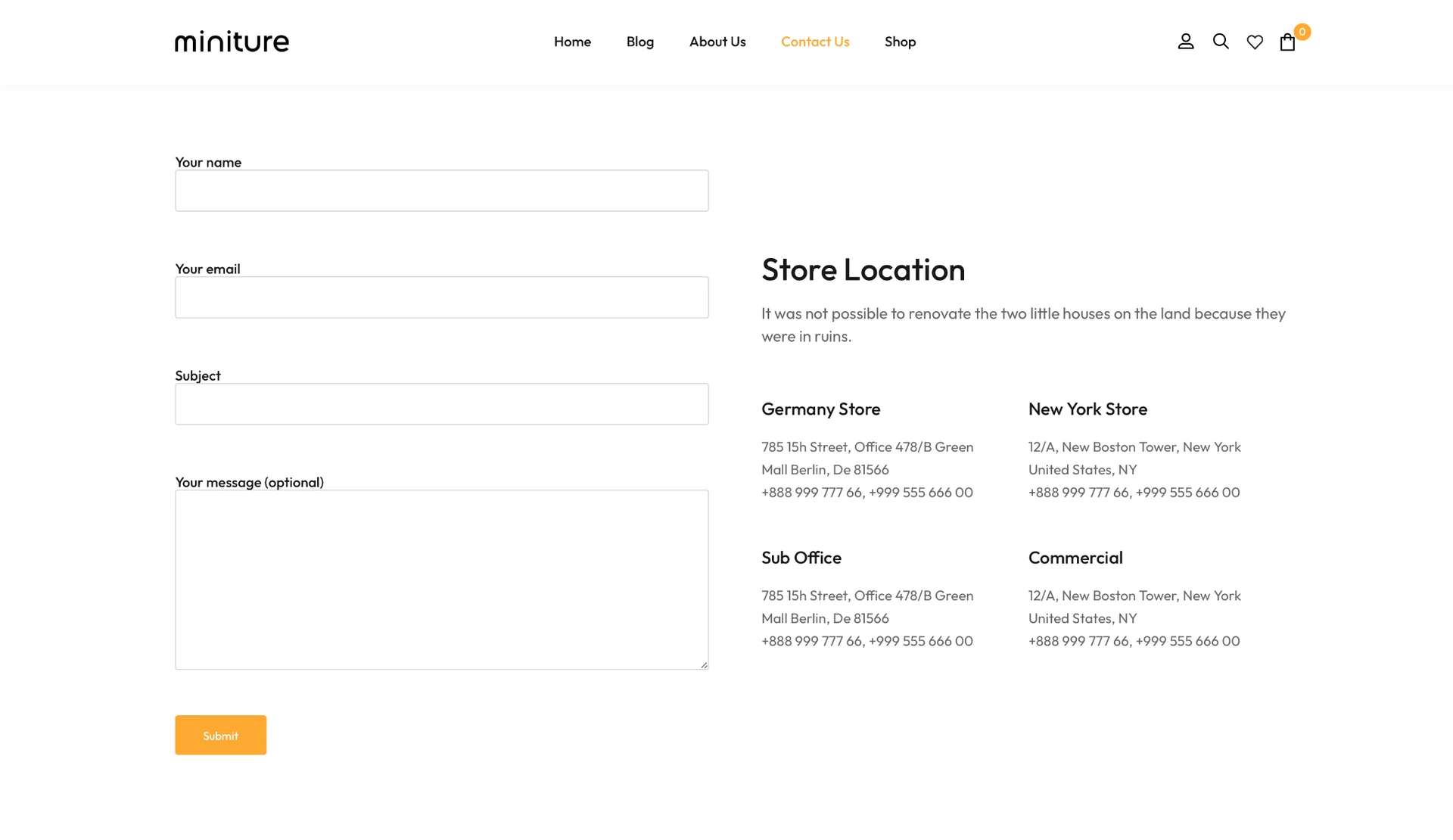The image size is (1453, 840).
Task: Open the Shop menu item
Action: pos(900,42)
